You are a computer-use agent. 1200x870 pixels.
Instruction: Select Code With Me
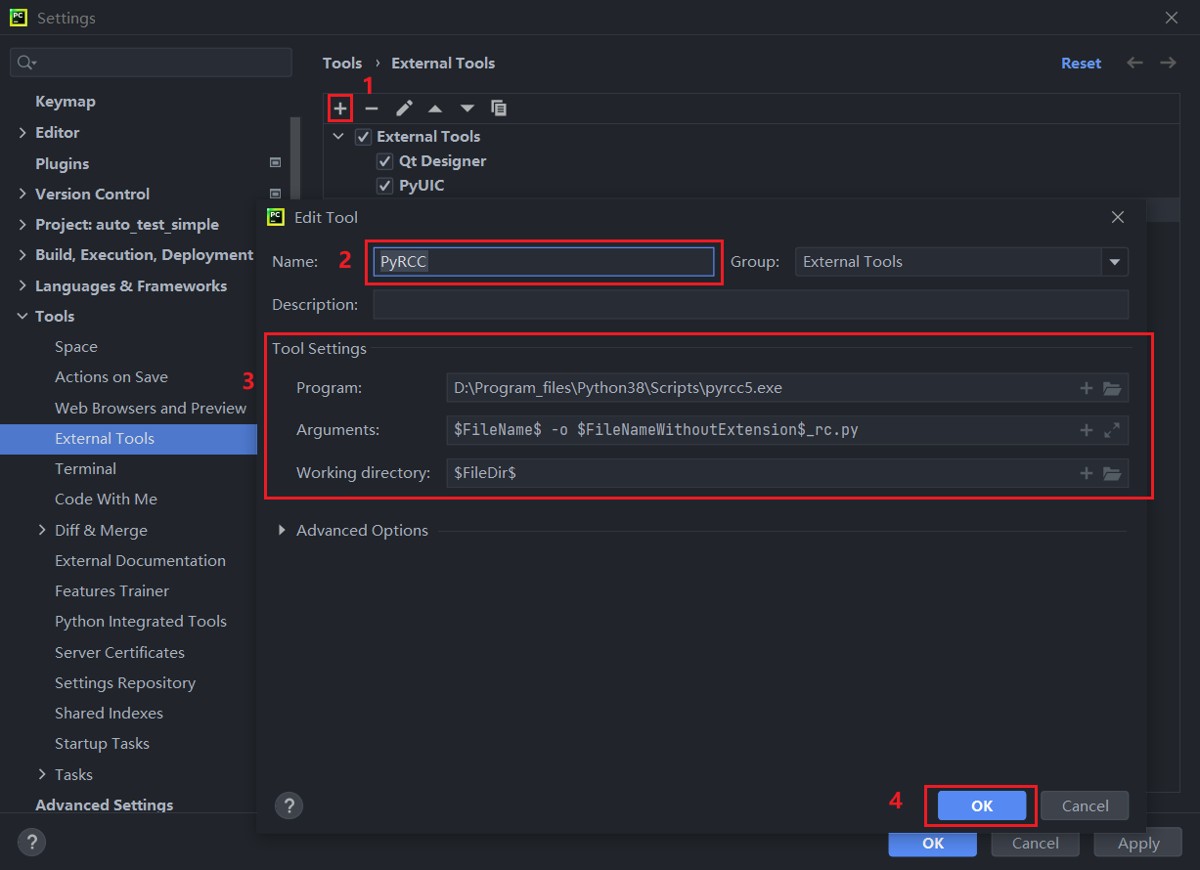point(106,499)
